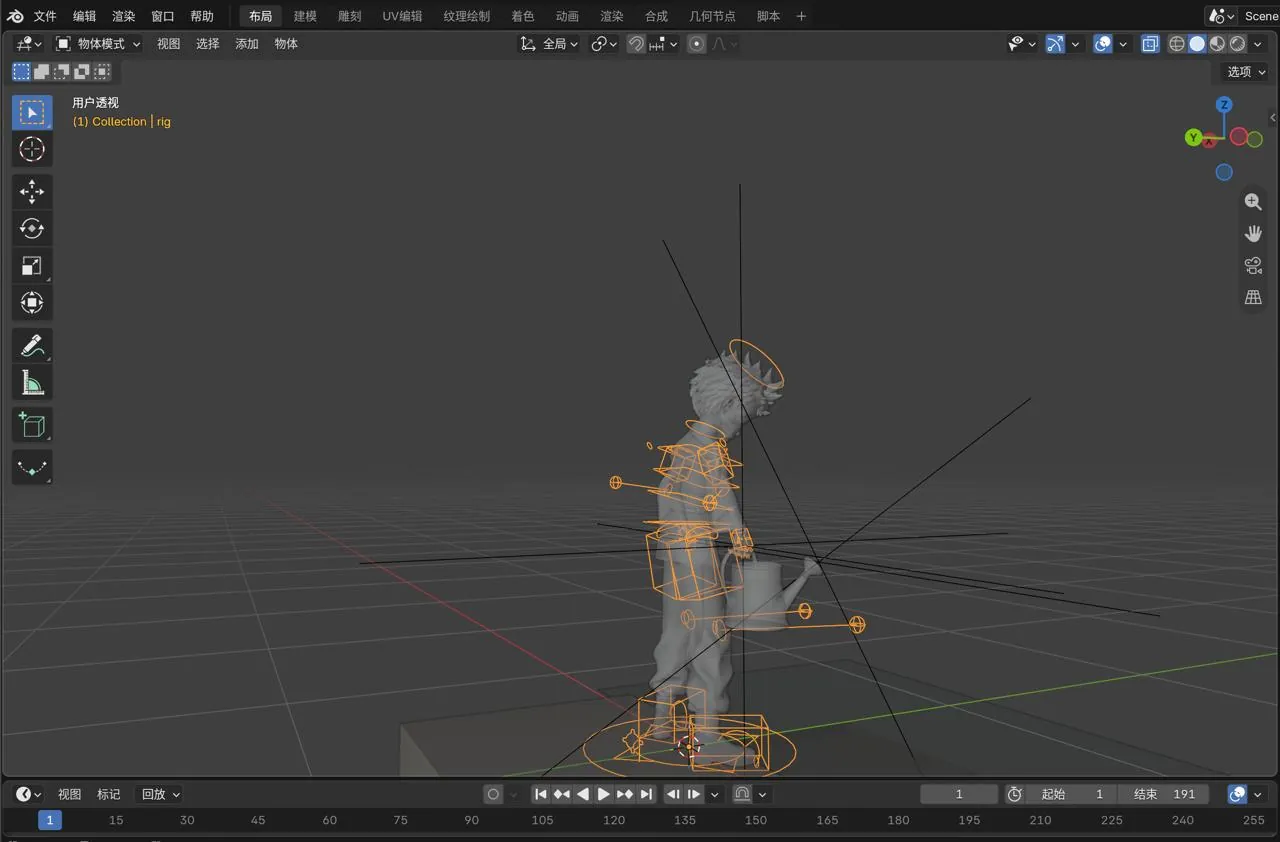Viewport: 1280px width, 842px height.
Task: Click the current frame field showing 1
Action: (959, 794)
